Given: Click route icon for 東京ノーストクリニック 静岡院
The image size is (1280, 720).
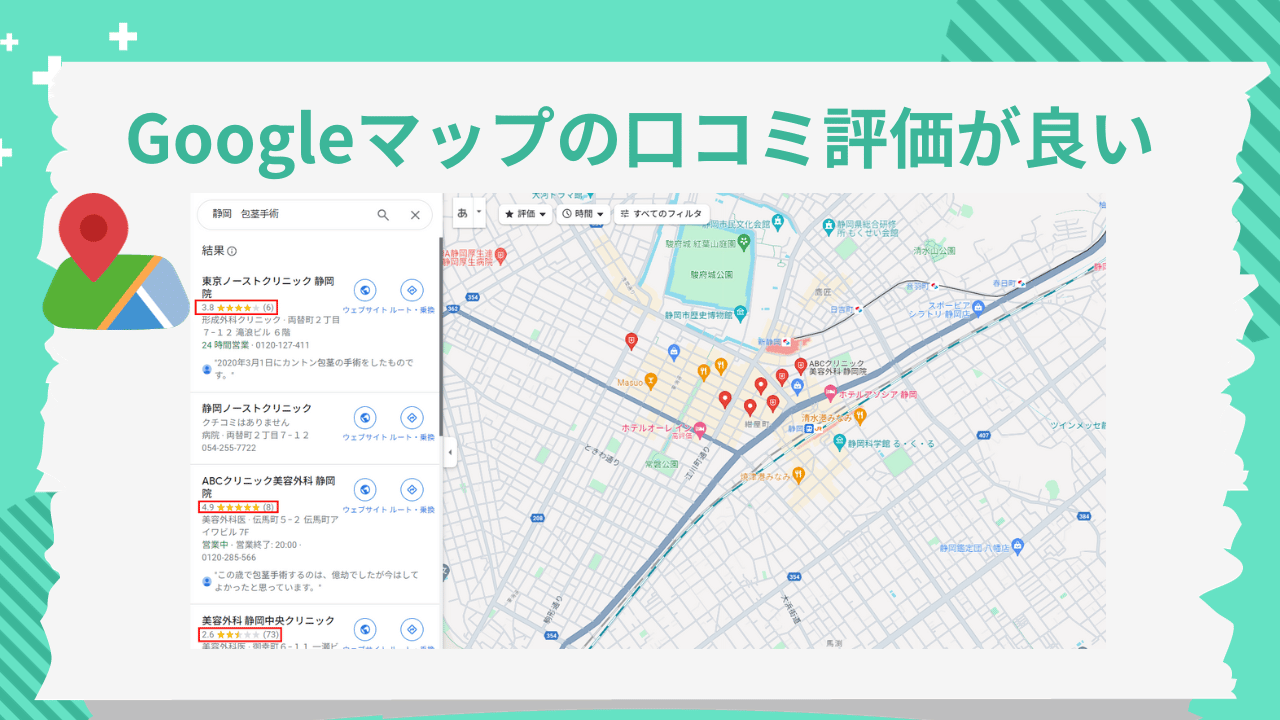Looking at the screenshot, I should (x=411, y=290).
